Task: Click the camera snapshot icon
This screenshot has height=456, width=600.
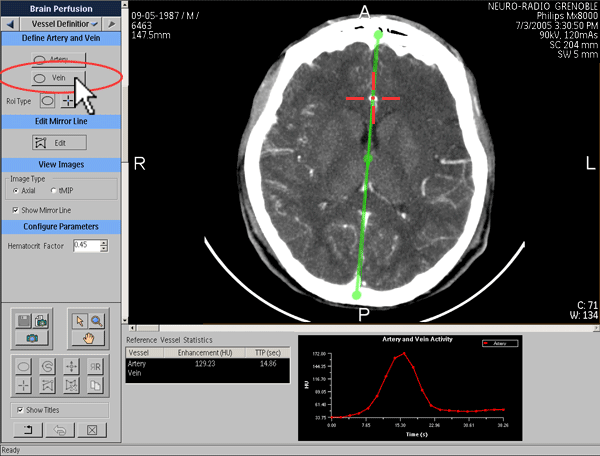Action: coord(32,339)
